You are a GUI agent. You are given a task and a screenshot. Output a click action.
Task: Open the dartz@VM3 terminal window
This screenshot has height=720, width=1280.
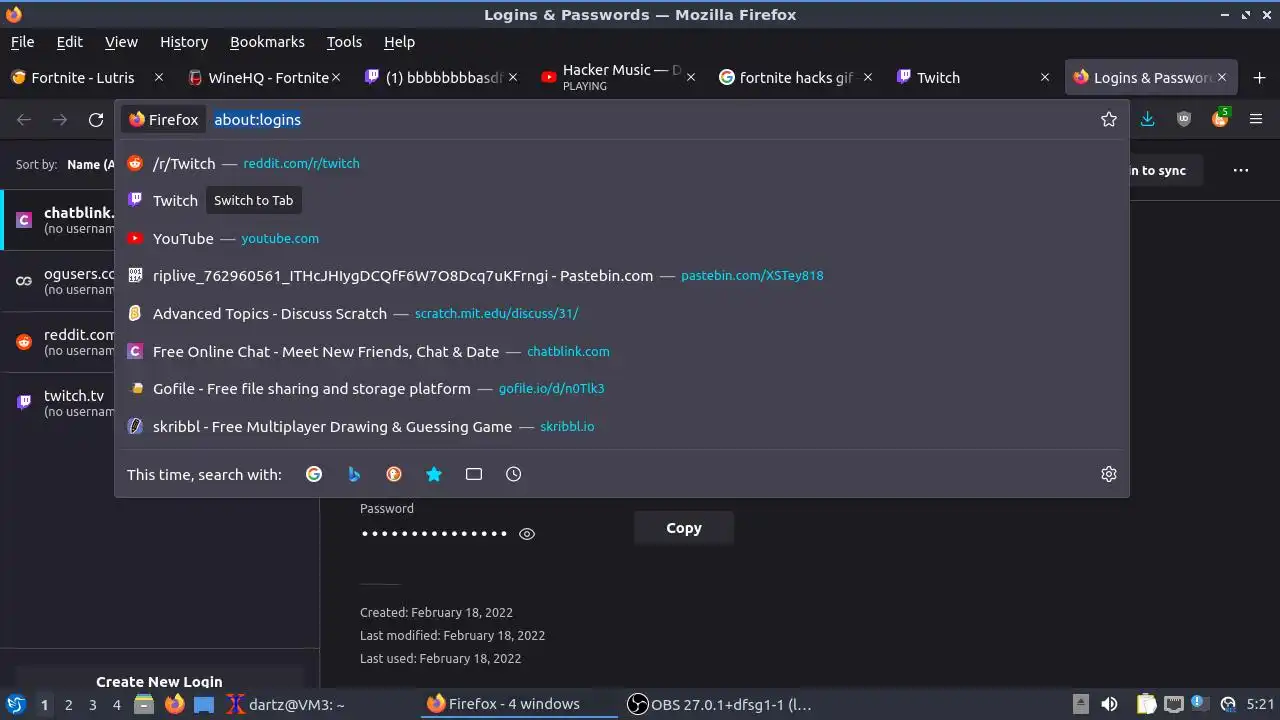pyautogui.click(x=285, y=704)
